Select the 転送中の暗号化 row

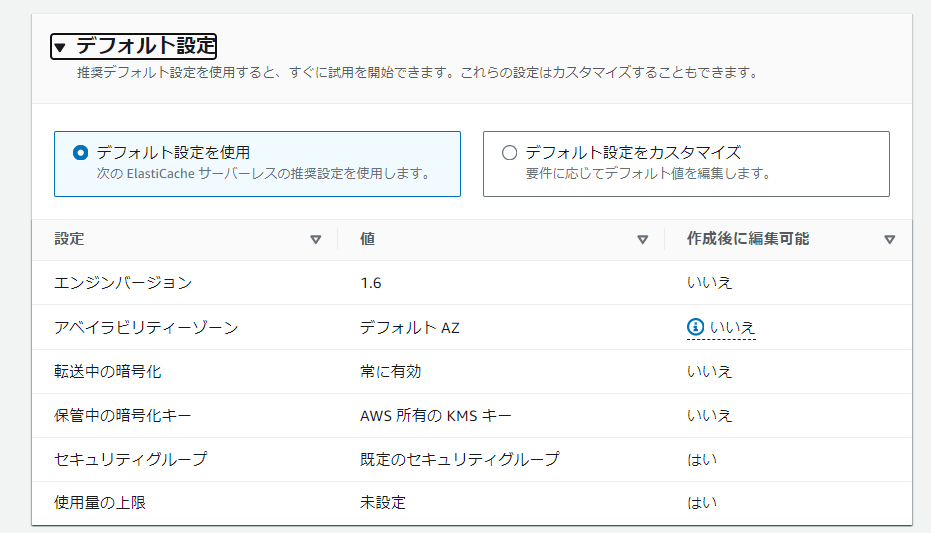[472, 372]
